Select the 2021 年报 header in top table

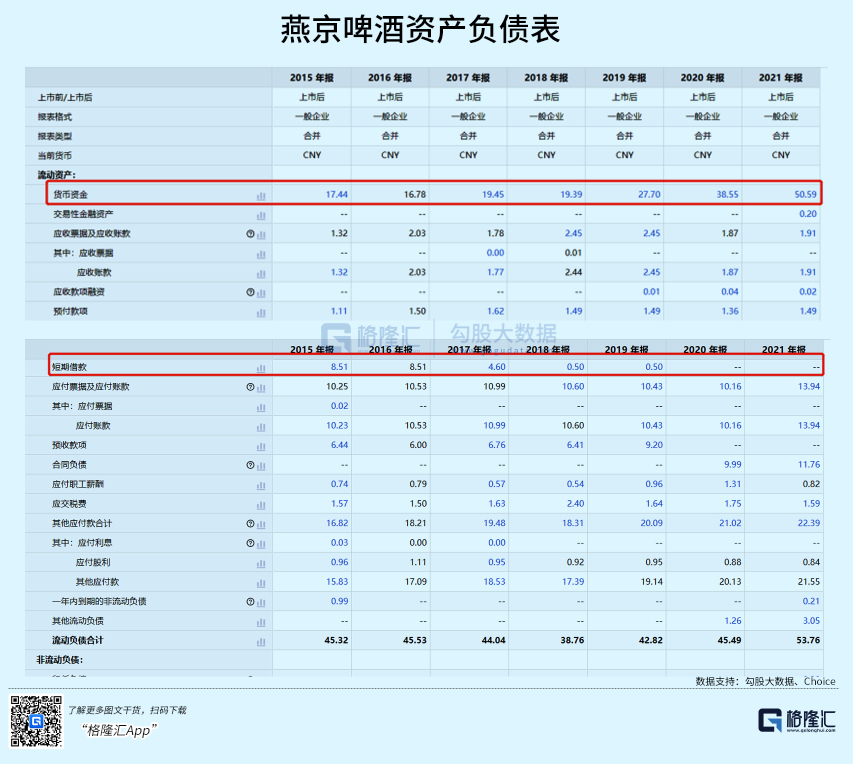tap(781, 78)
